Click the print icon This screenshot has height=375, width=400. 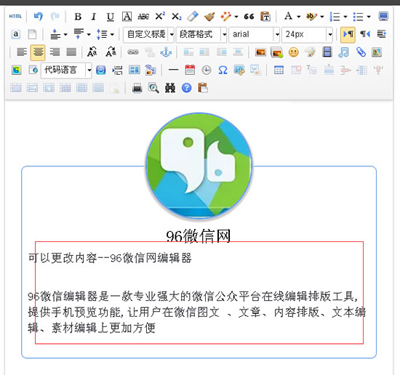pyautogui.click(x=137, y=88)
